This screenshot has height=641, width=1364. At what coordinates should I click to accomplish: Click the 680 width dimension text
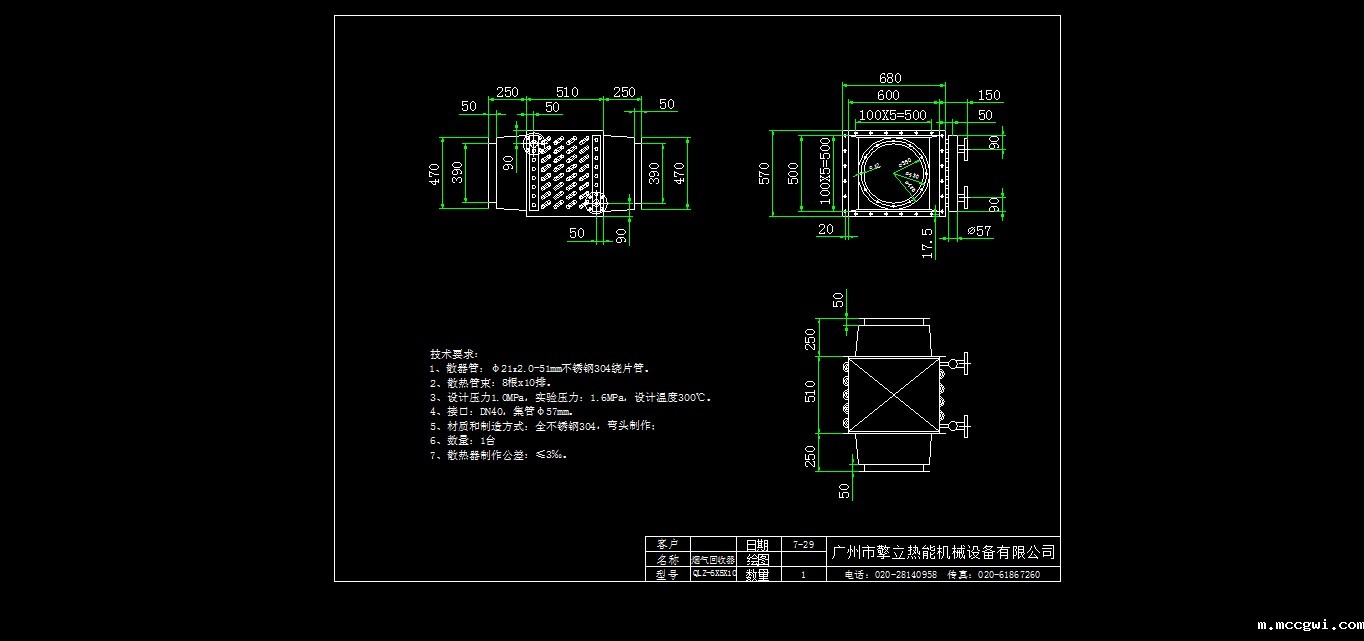[889, 78]
